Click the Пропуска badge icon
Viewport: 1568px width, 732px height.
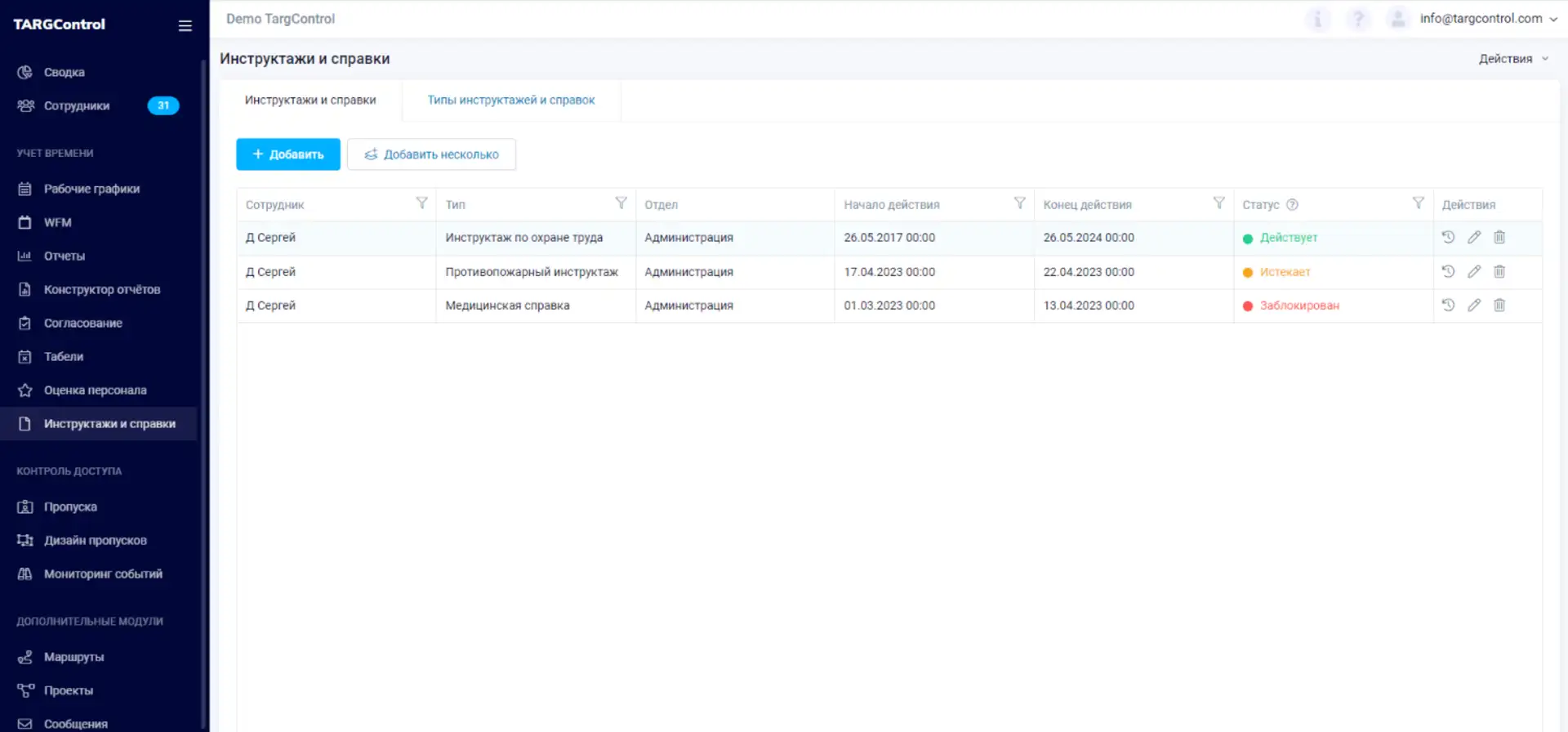pos(25,507)
